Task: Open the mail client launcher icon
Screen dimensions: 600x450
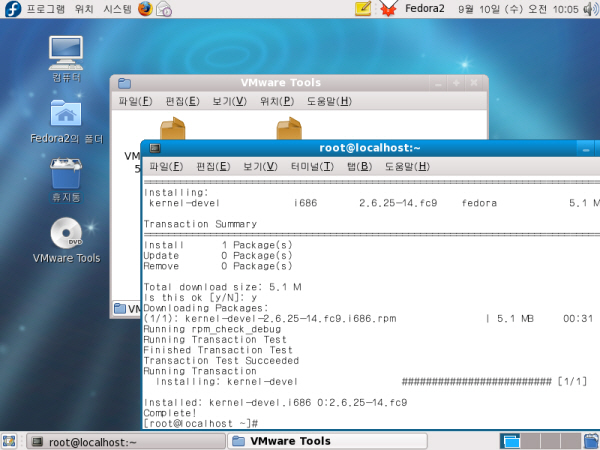Action: pyautogui.click(x=164, y=9)
